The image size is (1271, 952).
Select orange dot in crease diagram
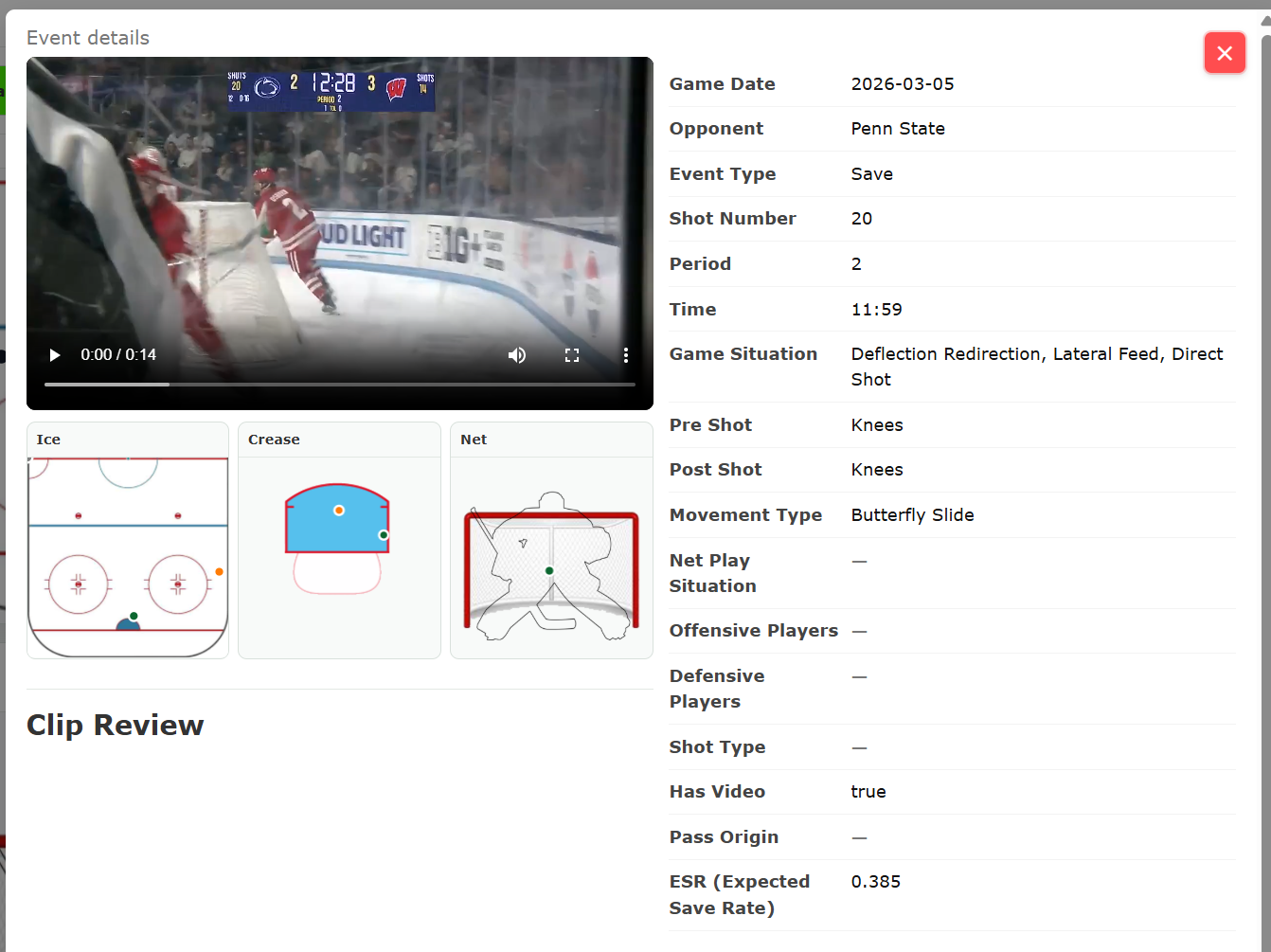point(339,511)
